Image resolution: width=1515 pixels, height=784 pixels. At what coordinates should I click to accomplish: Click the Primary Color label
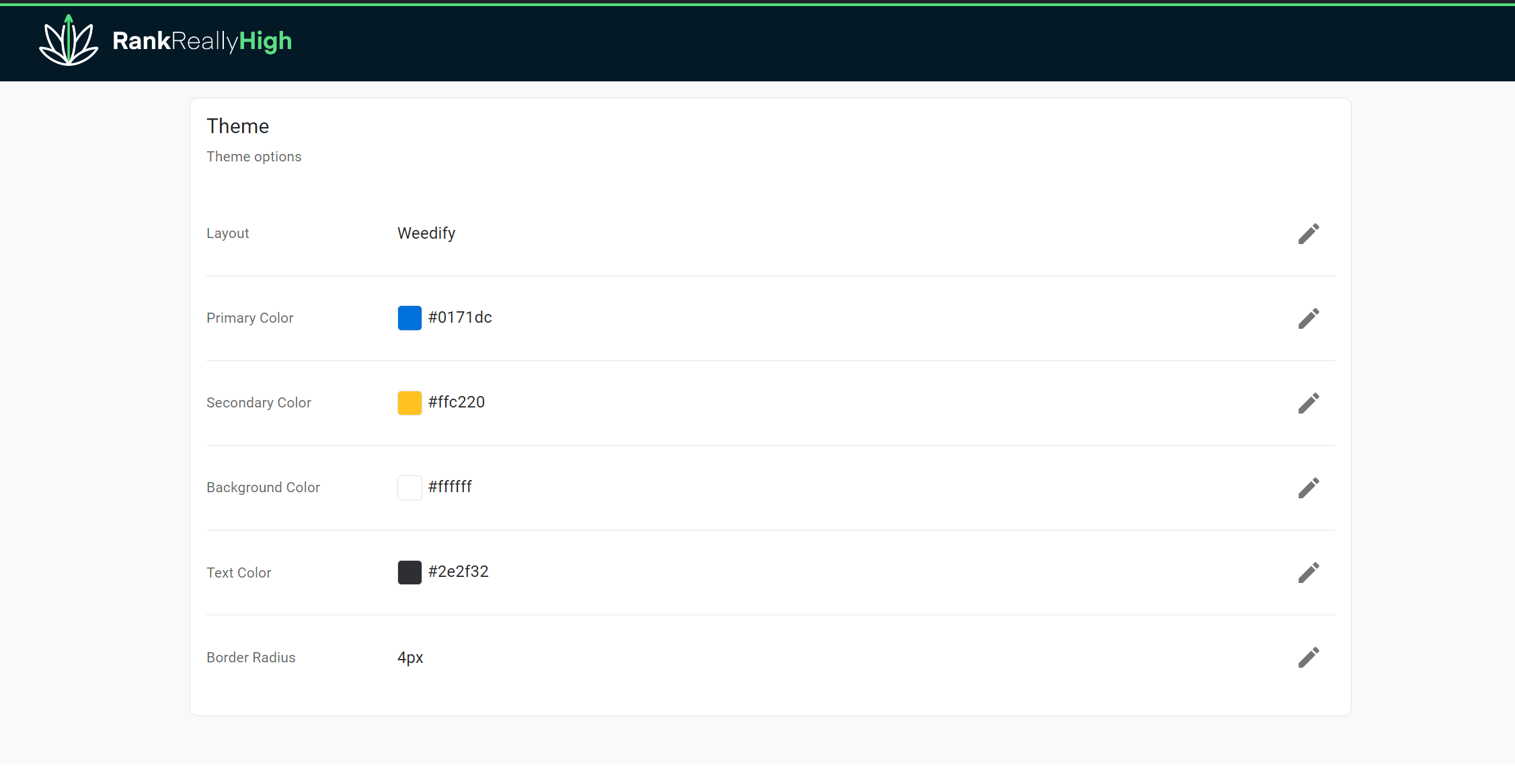[x=249, y=318]
